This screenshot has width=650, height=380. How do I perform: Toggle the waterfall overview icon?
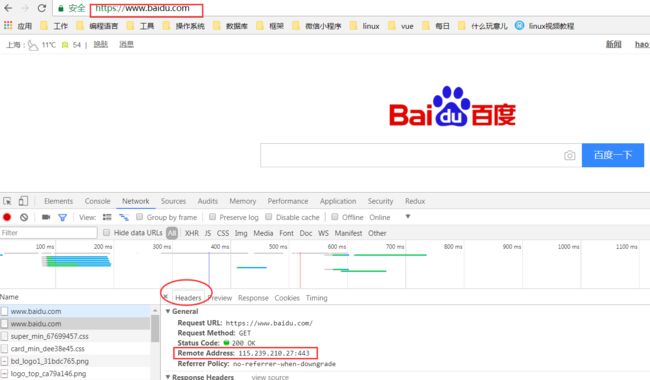(124, 217)
